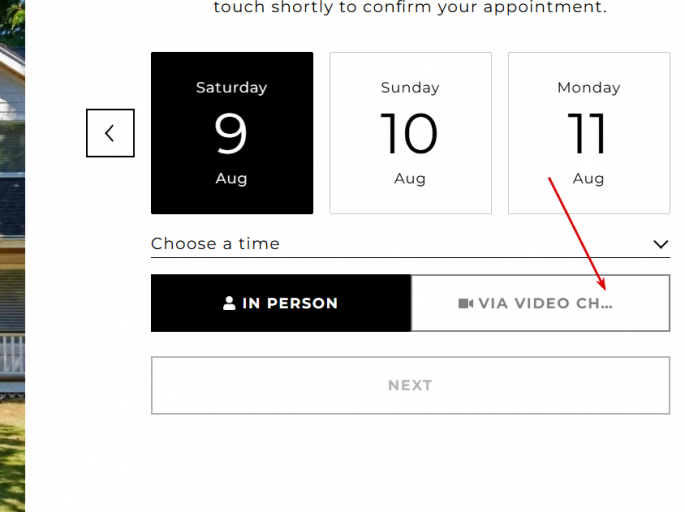Click the large number 10

[x=409, y=133]
